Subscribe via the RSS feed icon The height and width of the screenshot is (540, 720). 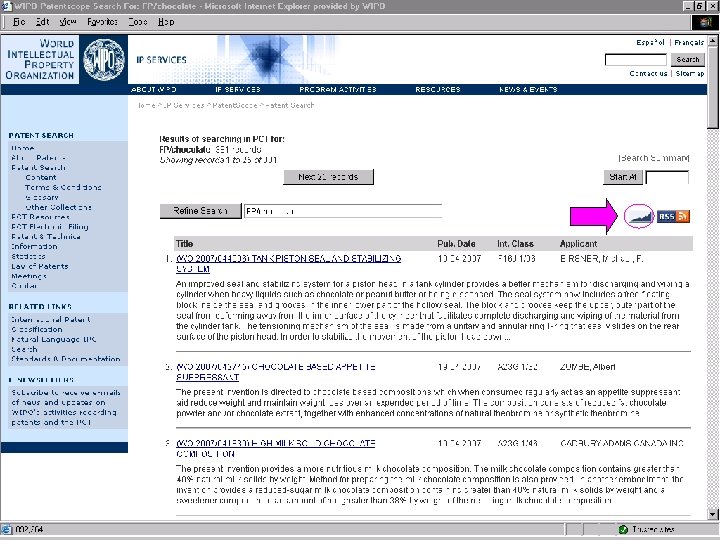pyautogui.click(x=673, y=216)
